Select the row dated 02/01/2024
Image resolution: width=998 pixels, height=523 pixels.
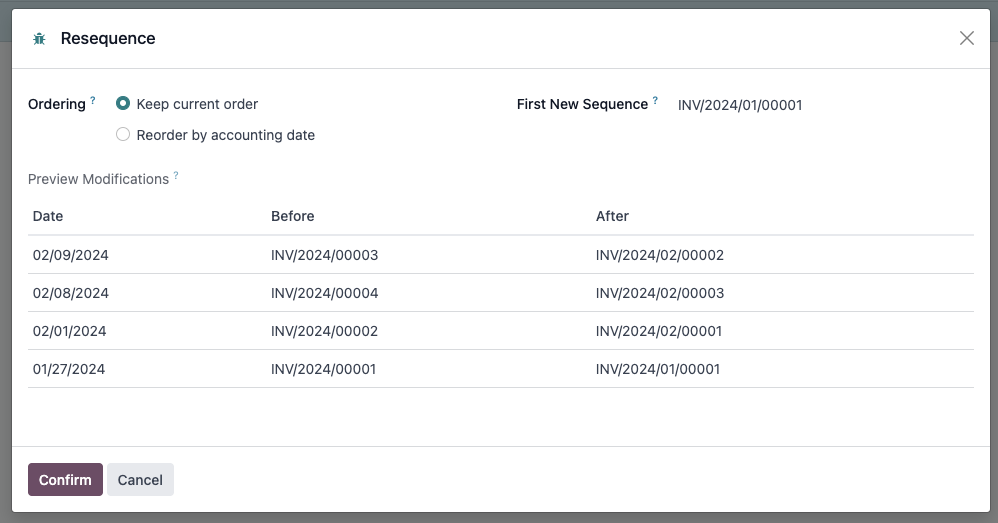tap(501, 331)
